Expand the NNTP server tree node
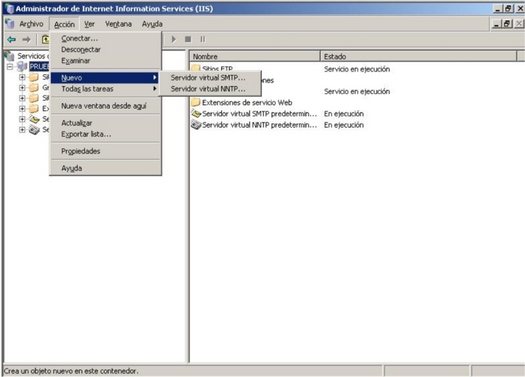 [22, 130]
